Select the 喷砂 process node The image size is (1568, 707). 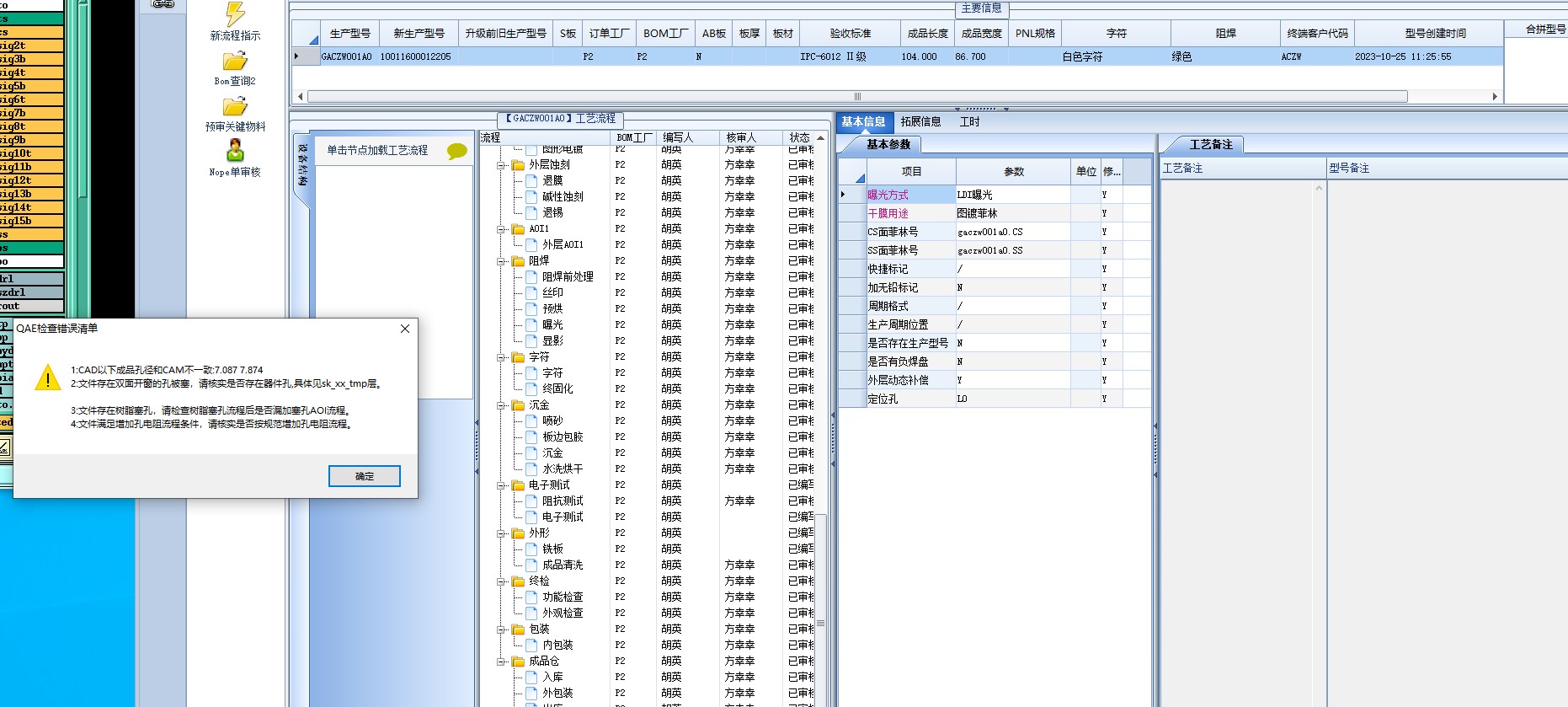click(552, 420)
